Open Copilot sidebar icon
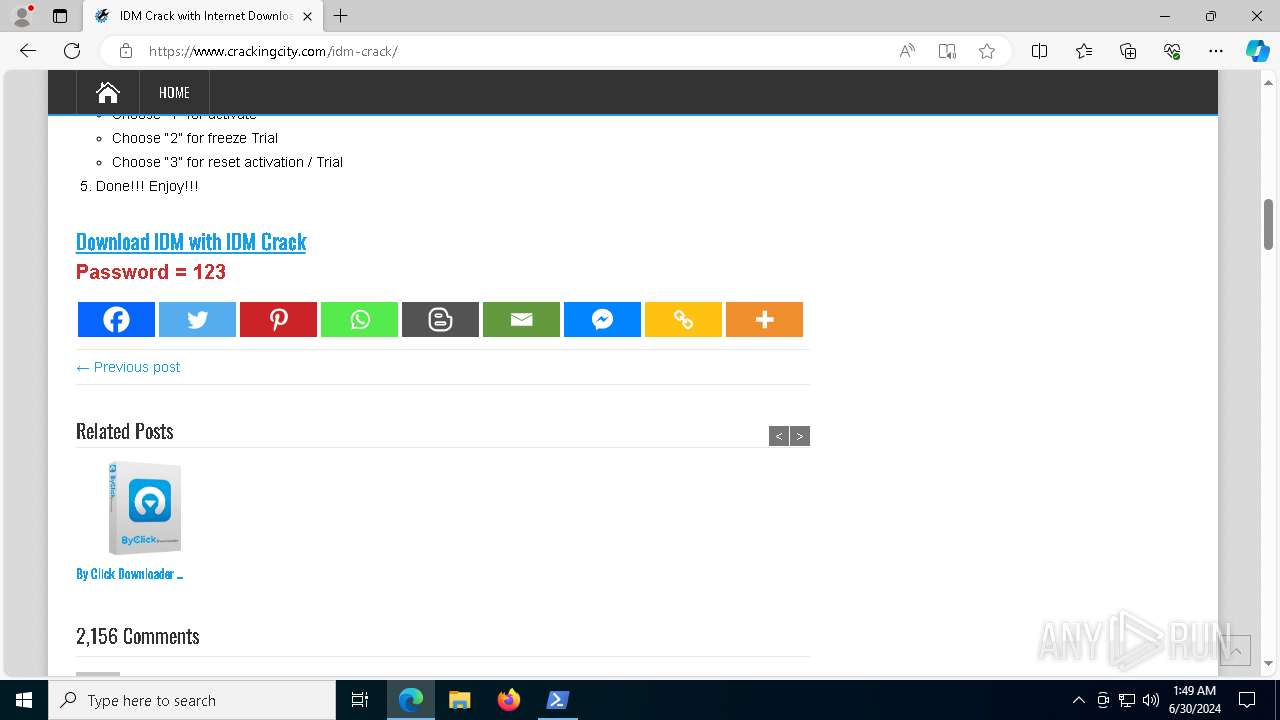The width and height of the screenshot is (1280, 720). pyautogui.click(x=1257, y=51)
